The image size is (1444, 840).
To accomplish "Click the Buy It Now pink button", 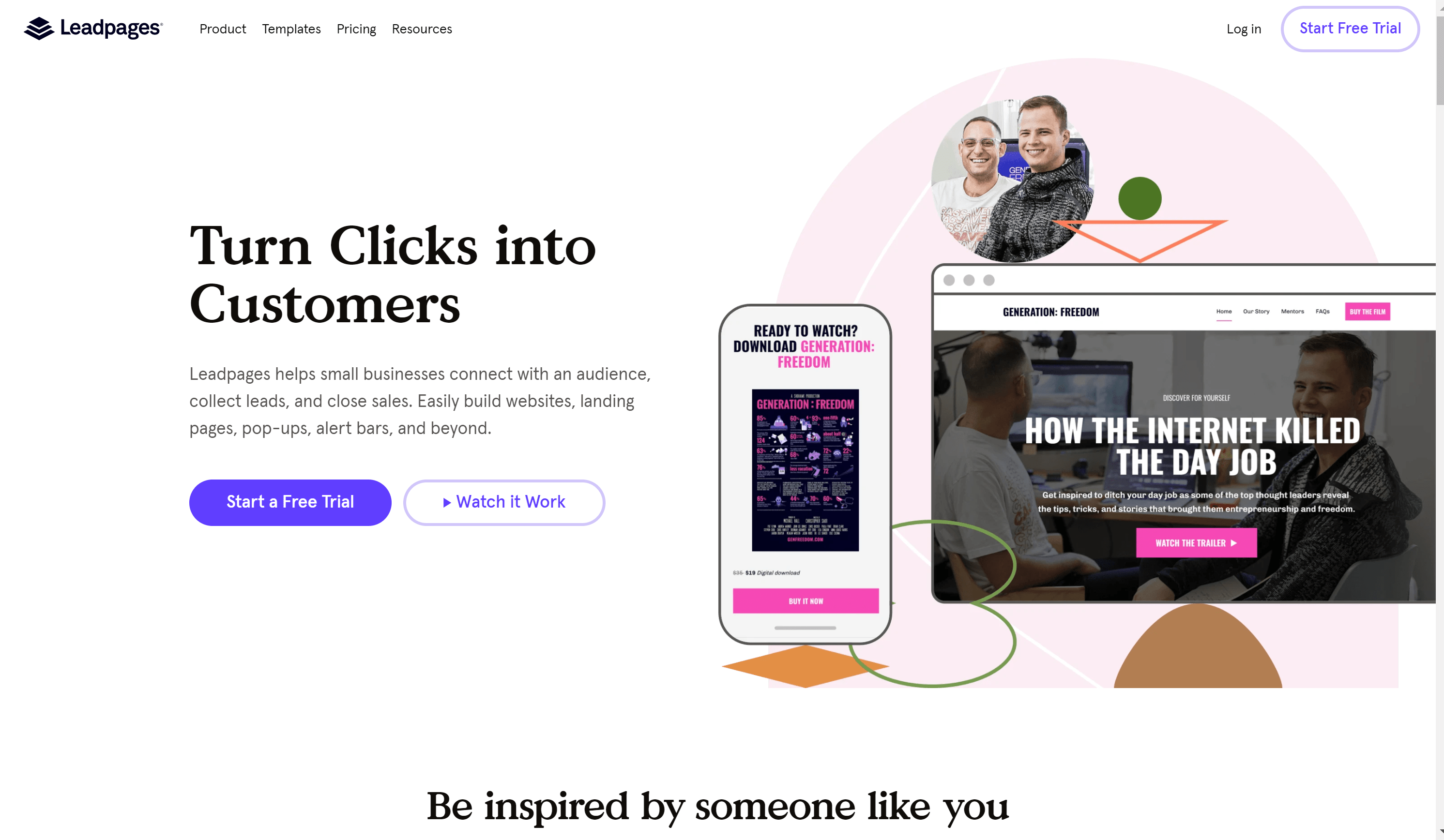I will [x=806, y=601].
